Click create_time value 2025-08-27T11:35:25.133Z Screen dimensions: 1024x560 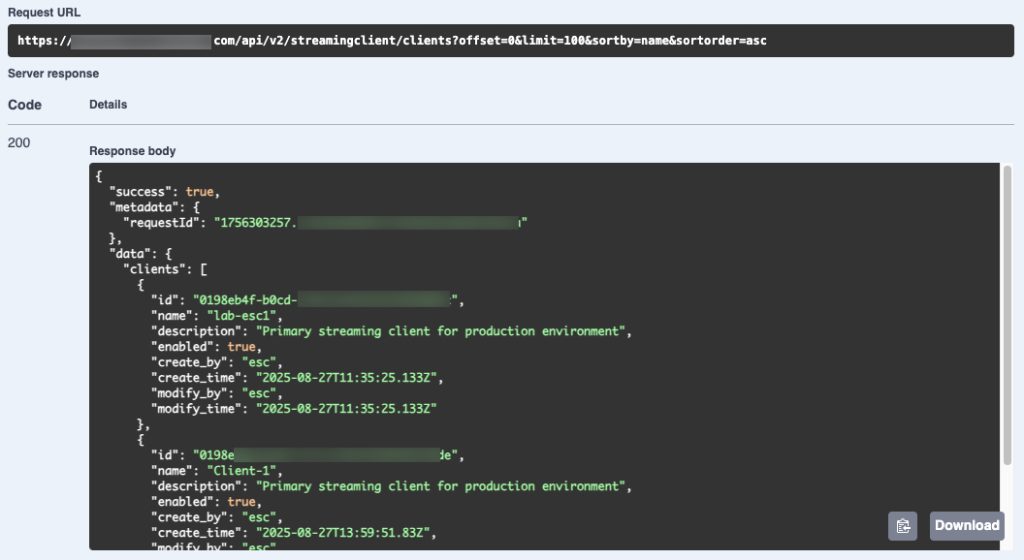(x=346, y=378)
